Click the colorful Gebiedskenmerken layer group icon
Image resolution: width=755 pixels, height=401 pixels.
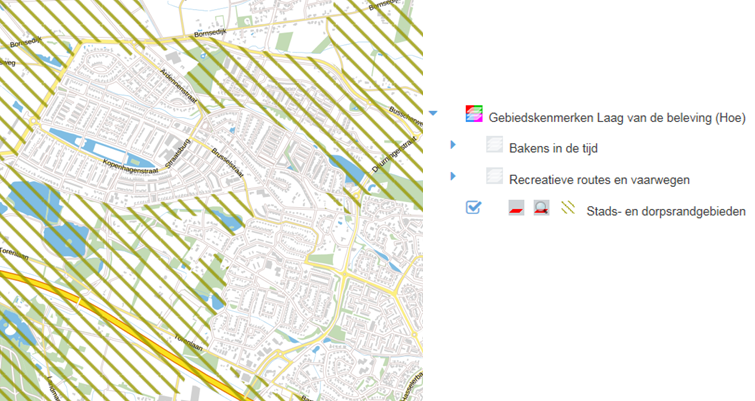click(x=474, y=115)
